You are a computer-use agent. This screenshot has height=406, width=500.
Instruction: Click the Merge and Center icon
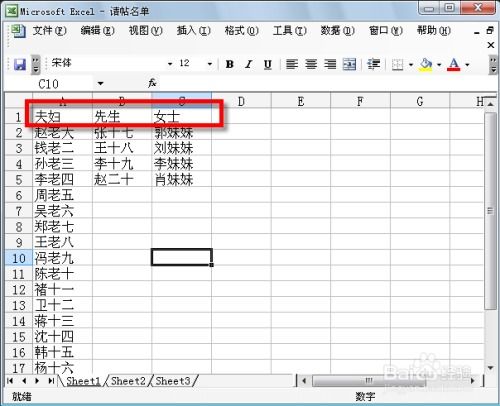349,64
